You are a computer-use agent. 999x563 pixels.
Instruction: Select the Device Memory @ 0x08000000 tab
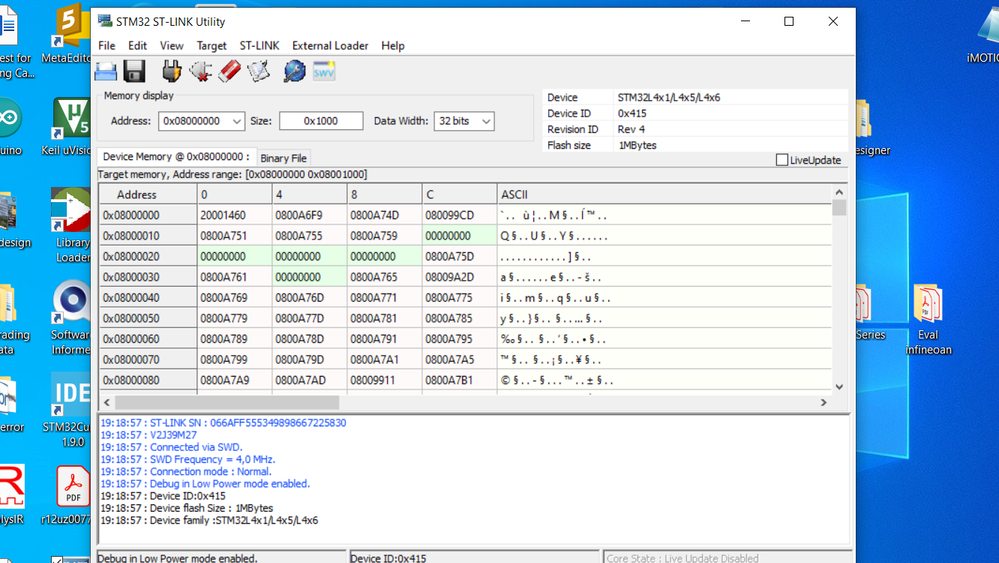pyautogui.click(x=176, y=157)
